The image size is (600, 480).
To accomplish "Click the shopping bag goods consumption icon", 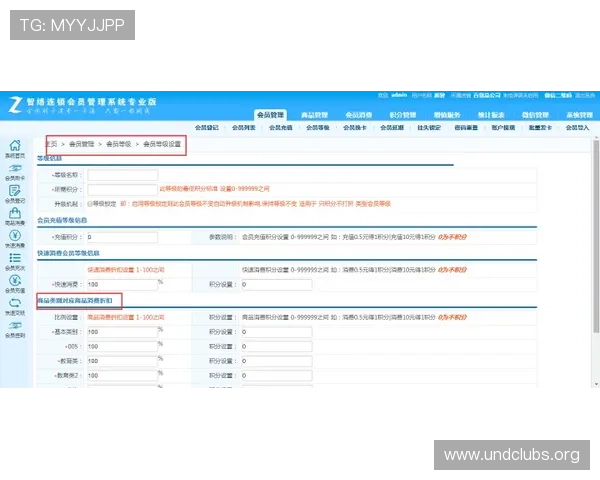I will (x=15, y=213).
